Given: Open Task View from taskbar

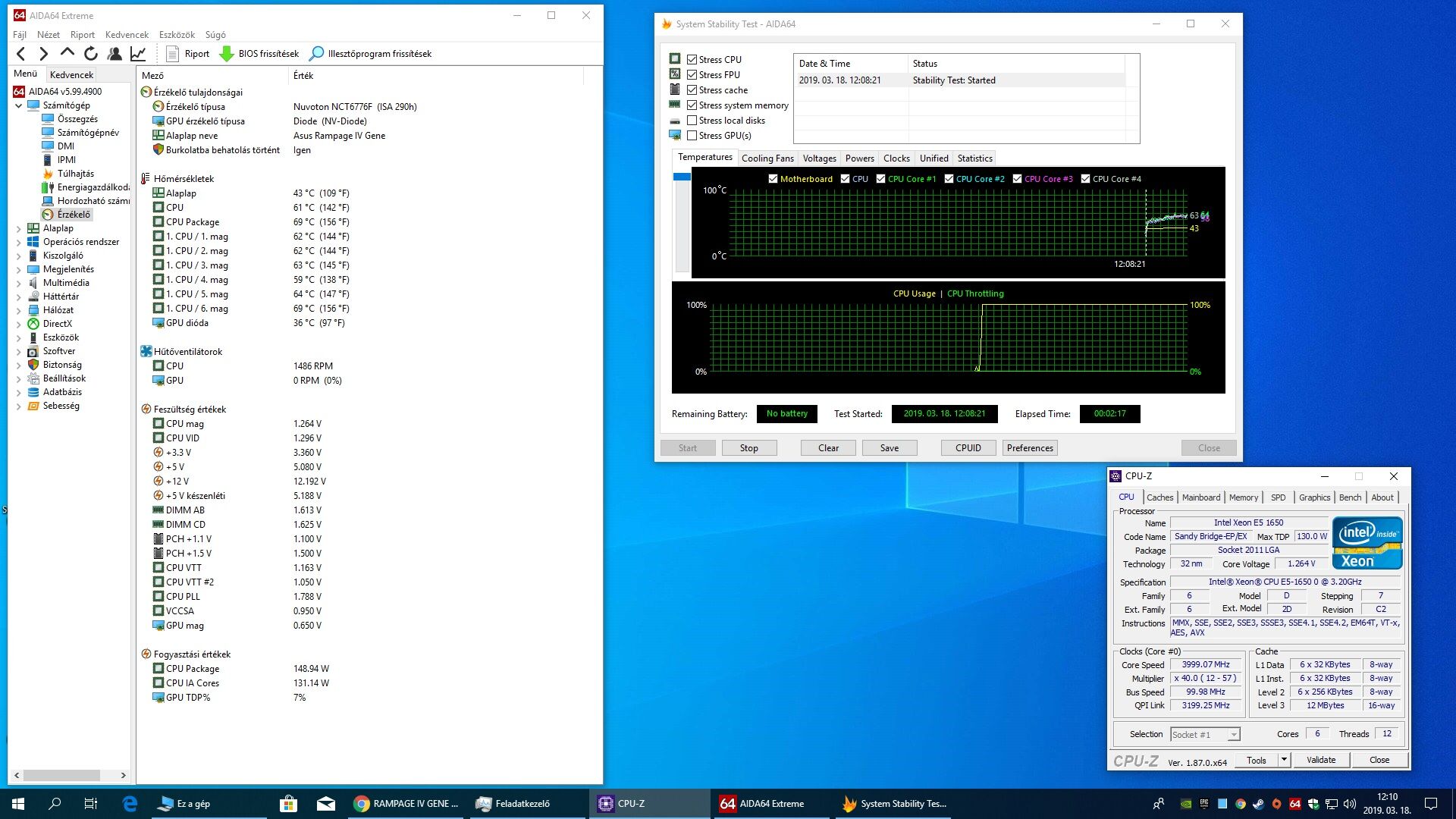Looking at the screenshot, I should (91, 804).
